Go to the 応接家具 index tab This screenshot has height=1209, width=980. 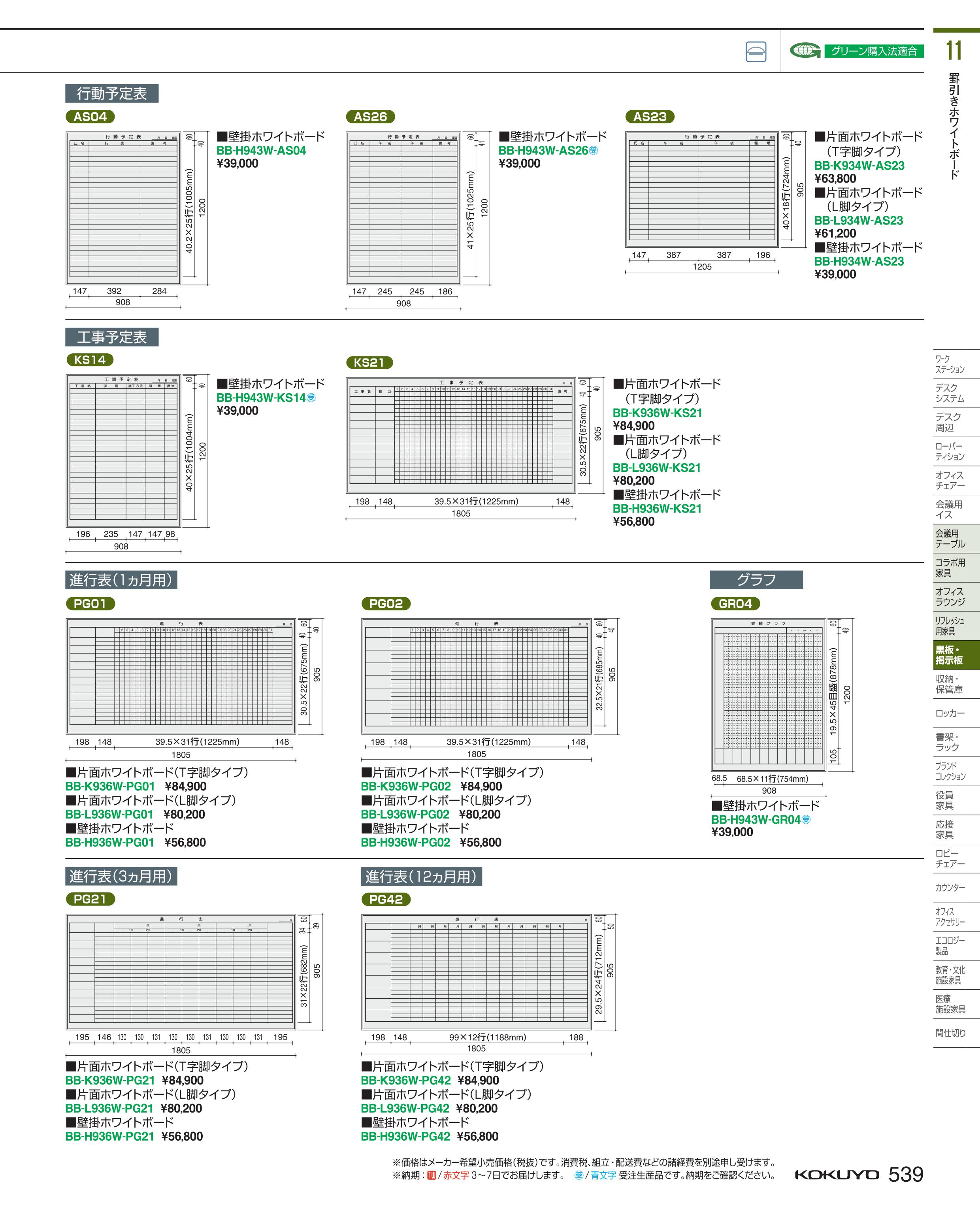click(956, 830)
